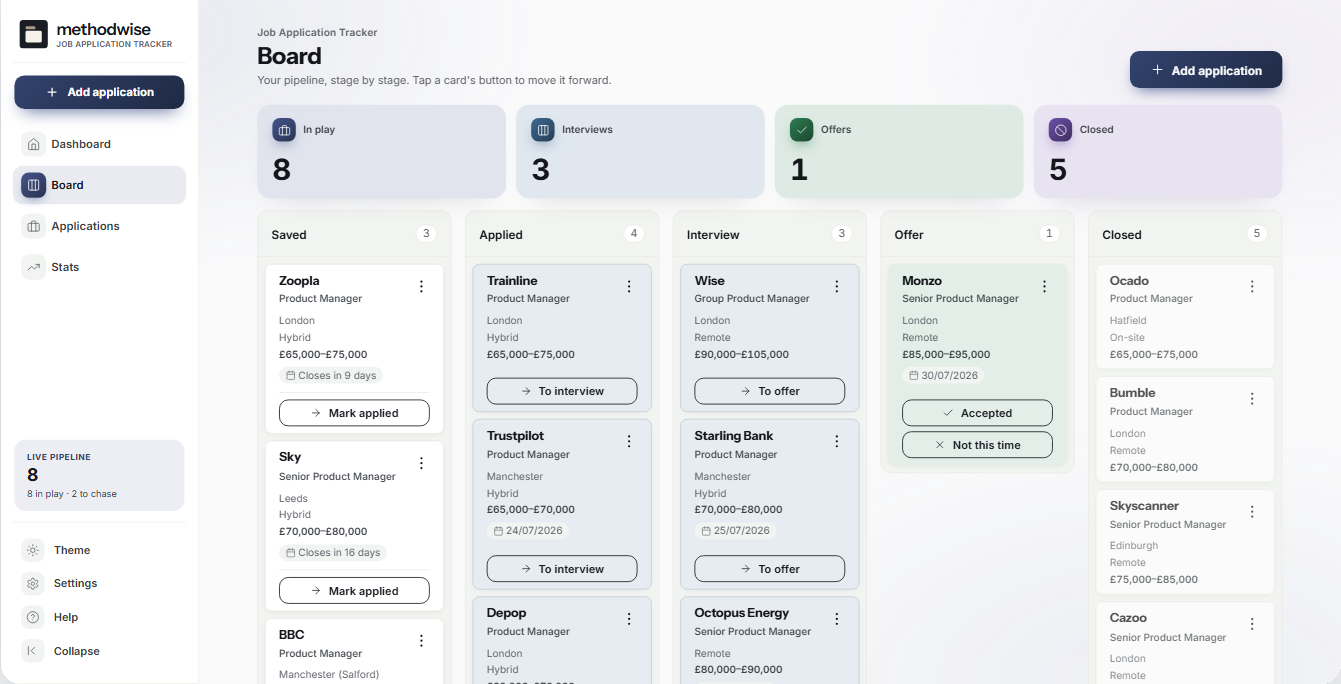This screenshot has height=684, width=1341.
Task: Open Settings from sidebar
Action: pyautogui.click(x=99, y=583)
